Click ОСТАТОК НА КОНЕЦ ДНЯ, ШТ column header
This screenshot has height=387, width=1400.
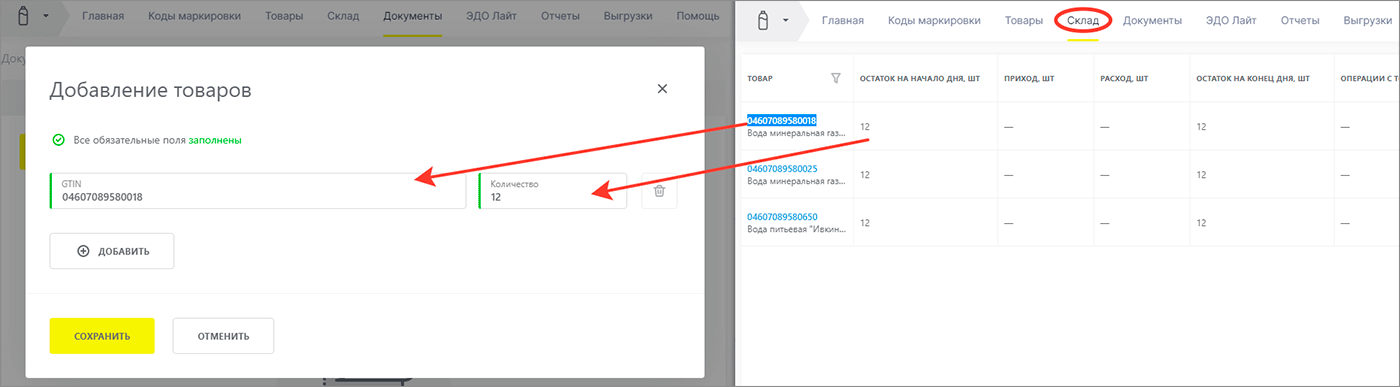pyautogui.click(x=1252, y=78)
